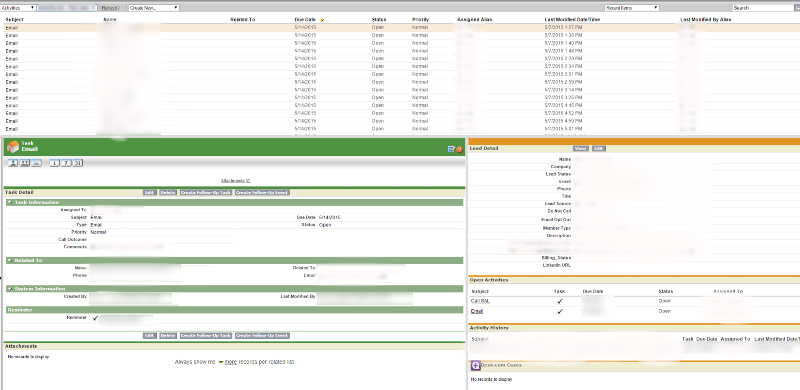Click Edit button below the Reminder section
Image resolution: width=800 pixels, height=390 pixels.
tap(149, 336)
